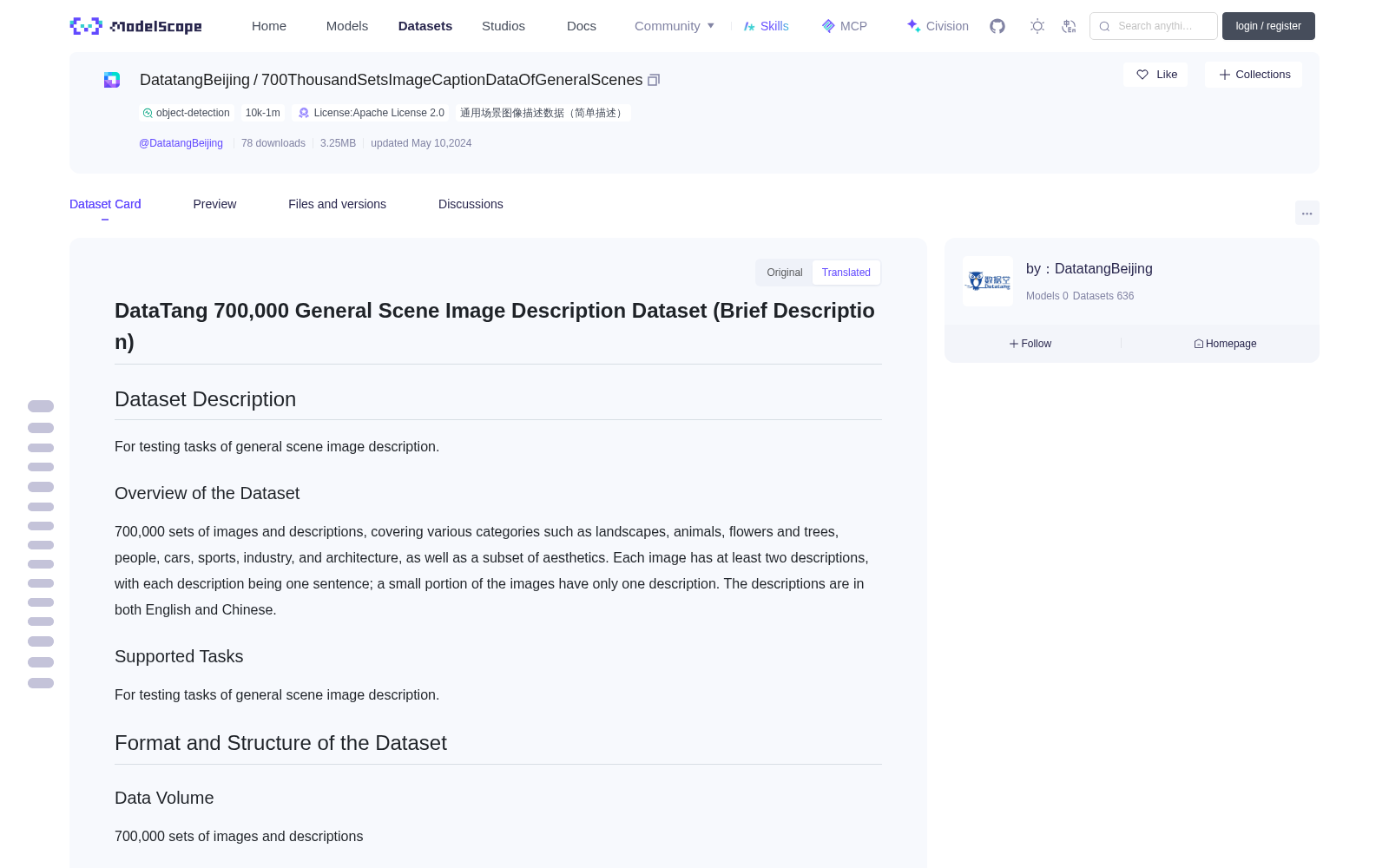Click the Apache License 2.0 tag
This screenshot has height=868, width=1389.
pos(371,113)
